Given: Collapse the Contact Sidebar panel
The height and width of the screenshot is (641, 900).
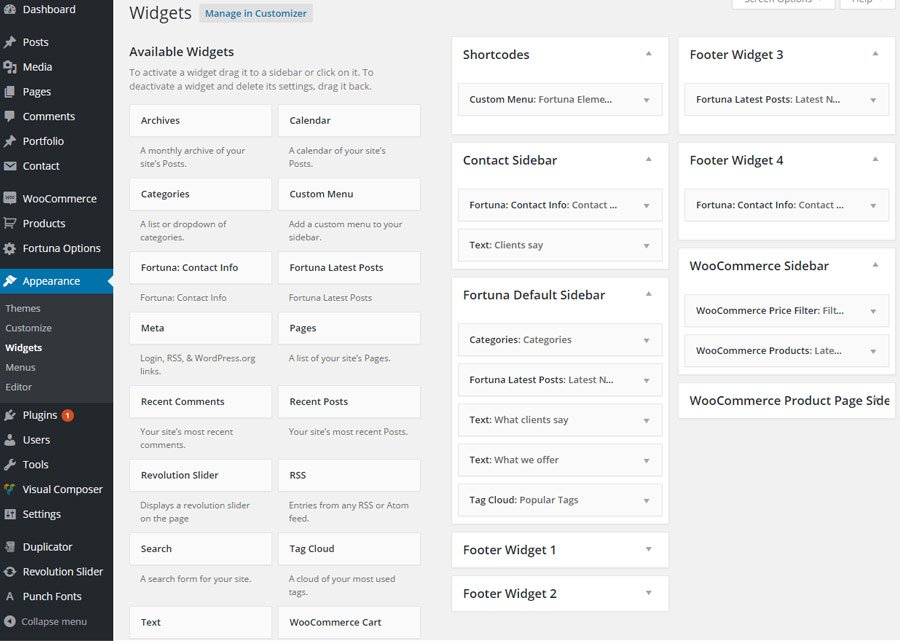Looking at the screenshot, I should tap(648, 160).
